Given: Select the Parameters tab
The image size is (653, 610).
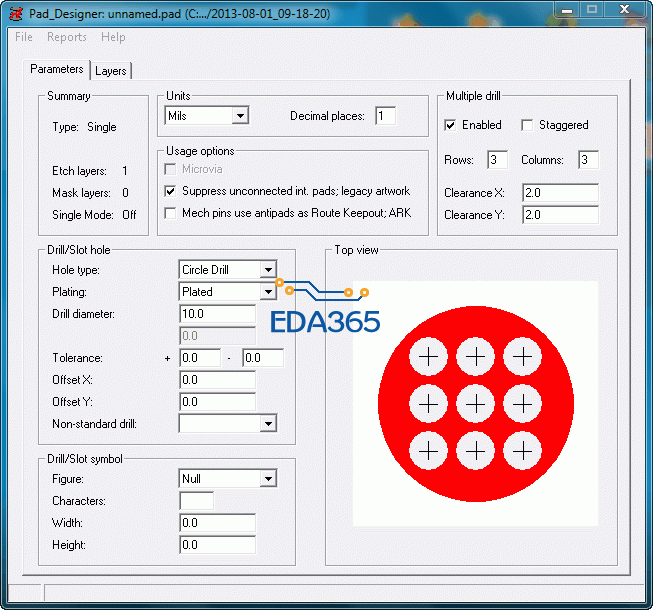Looking at the screenshot, I should [57, 69].
